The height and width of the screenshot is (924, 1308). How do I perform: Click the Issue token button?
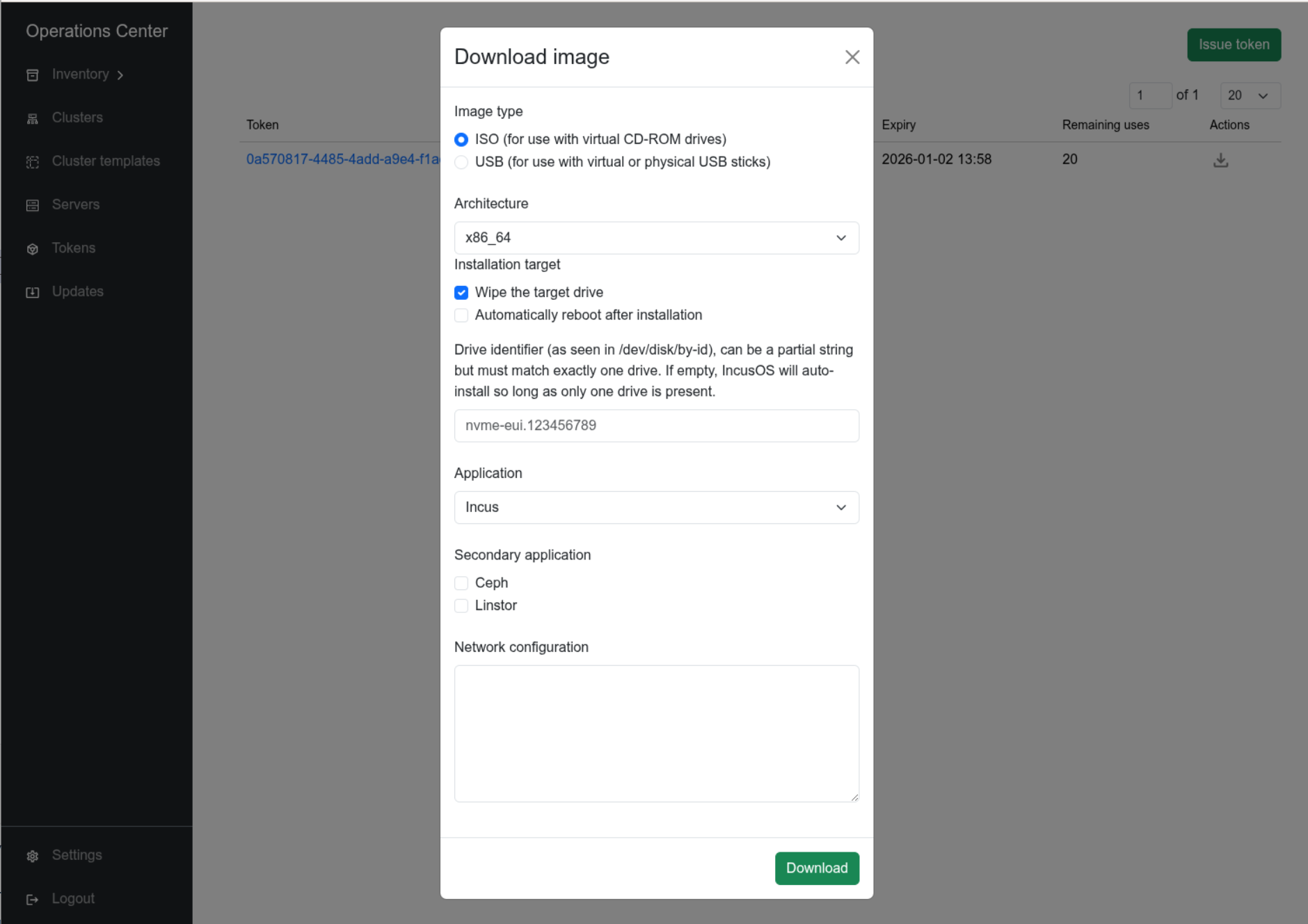(1234, 45)
